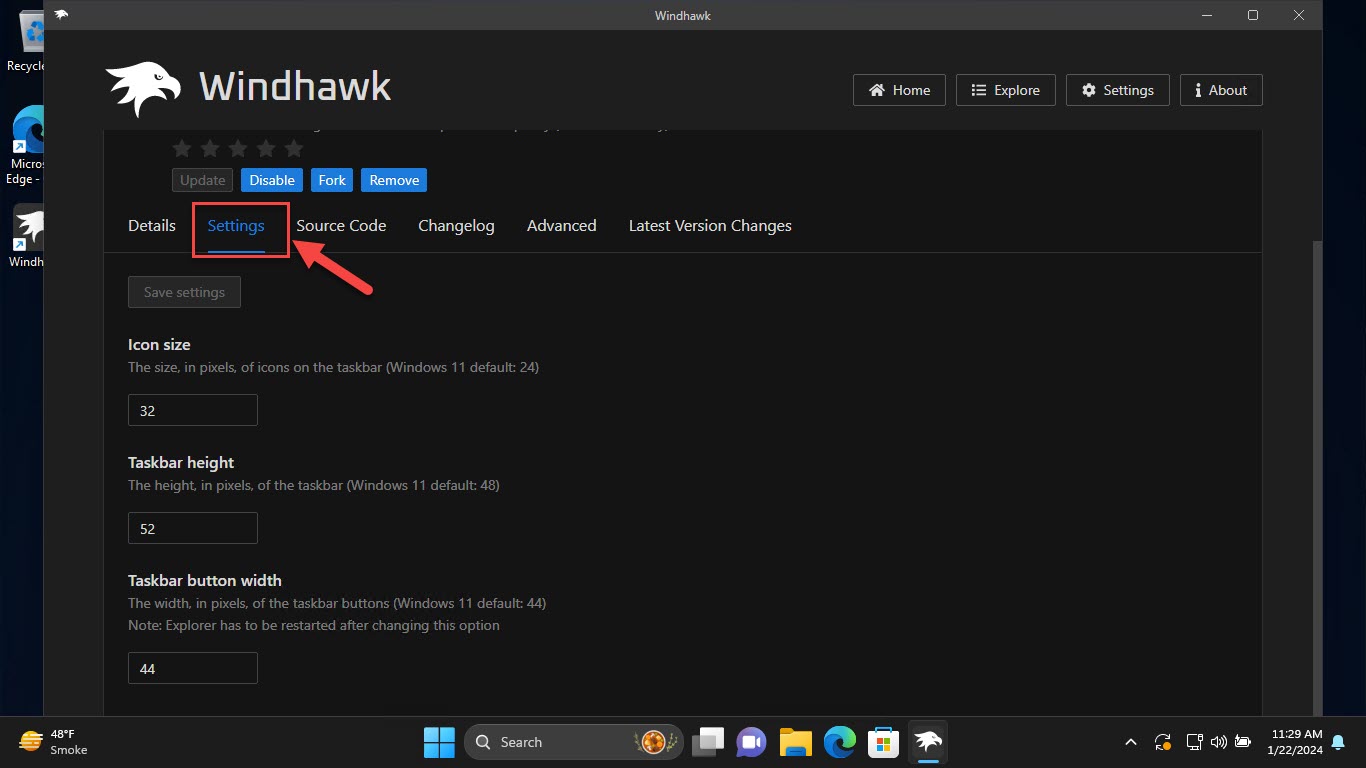Click the Taskbar height heading text
The height and width of the screenshot is (768, 1366).
(181, 462)
